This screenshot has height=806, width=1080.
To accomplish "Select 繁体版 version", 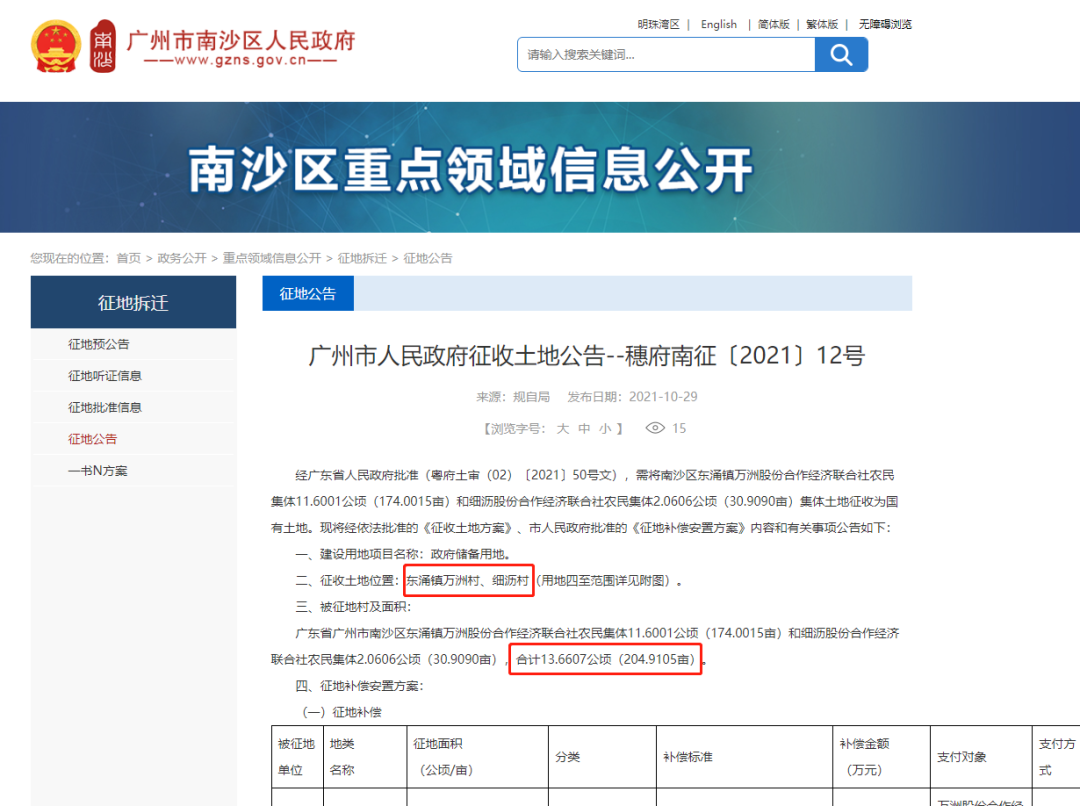I will [822, 24].
